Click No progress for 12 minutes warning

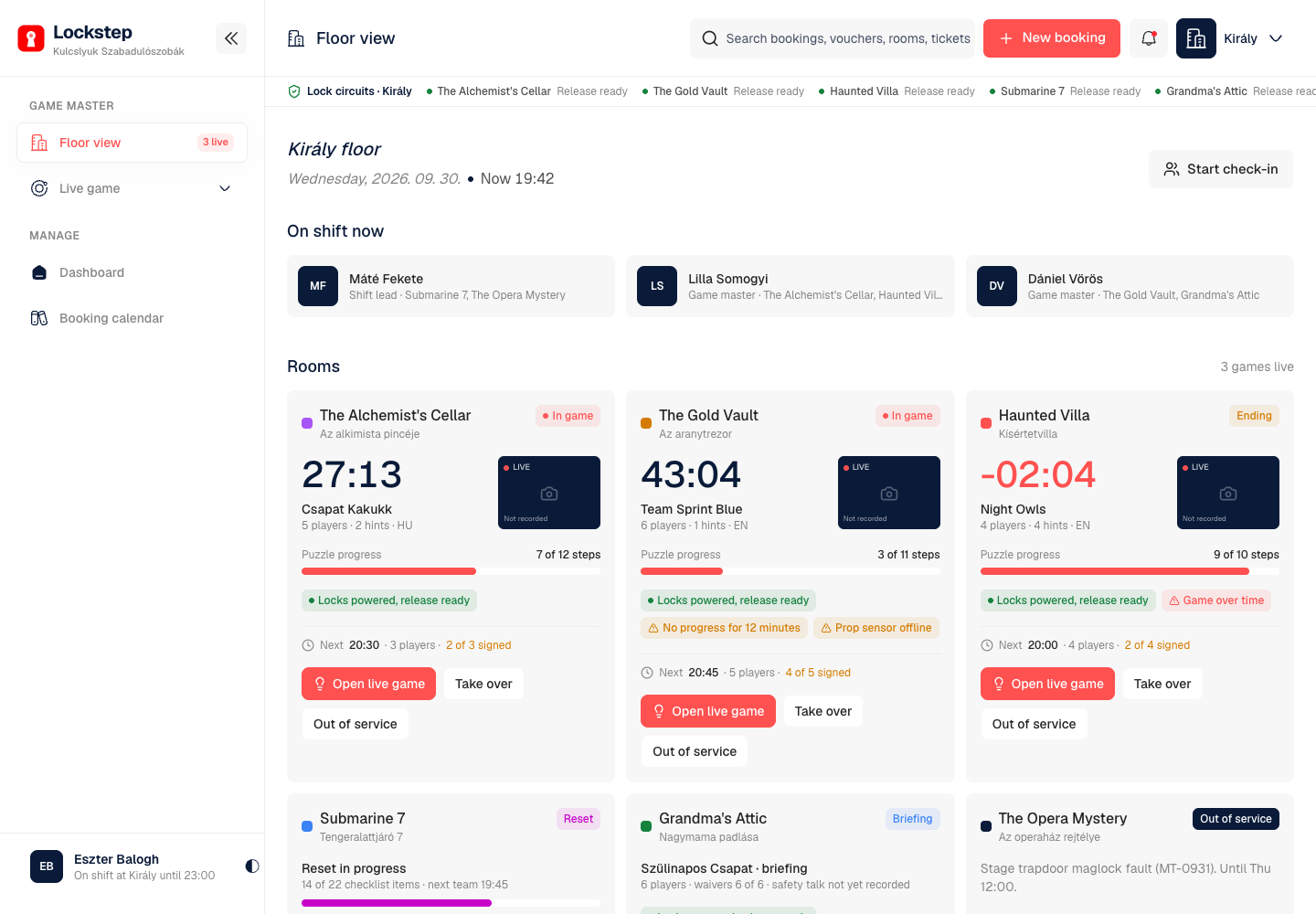point(724,628)
